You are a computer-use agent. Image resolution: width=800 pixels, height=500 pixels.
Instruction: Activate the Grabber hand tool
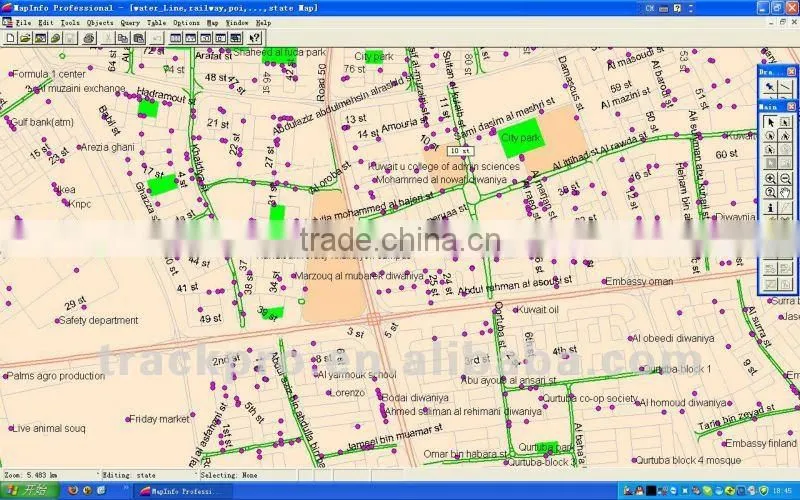tap(785, 193)
